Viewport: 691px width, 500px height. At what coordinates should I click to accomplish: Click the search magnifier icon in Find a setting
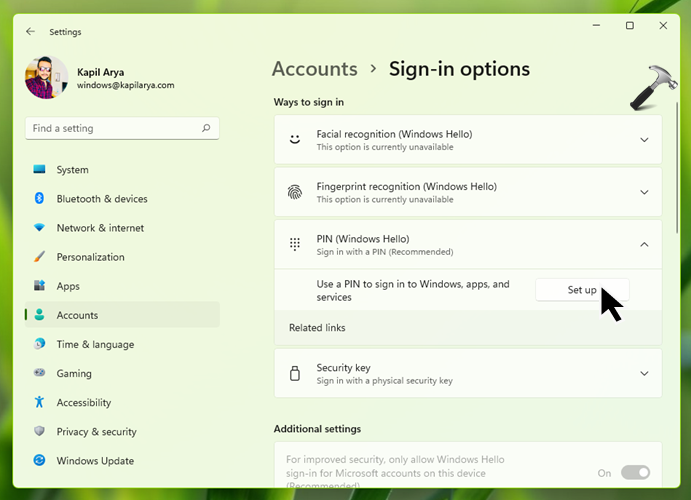(206, 128)
